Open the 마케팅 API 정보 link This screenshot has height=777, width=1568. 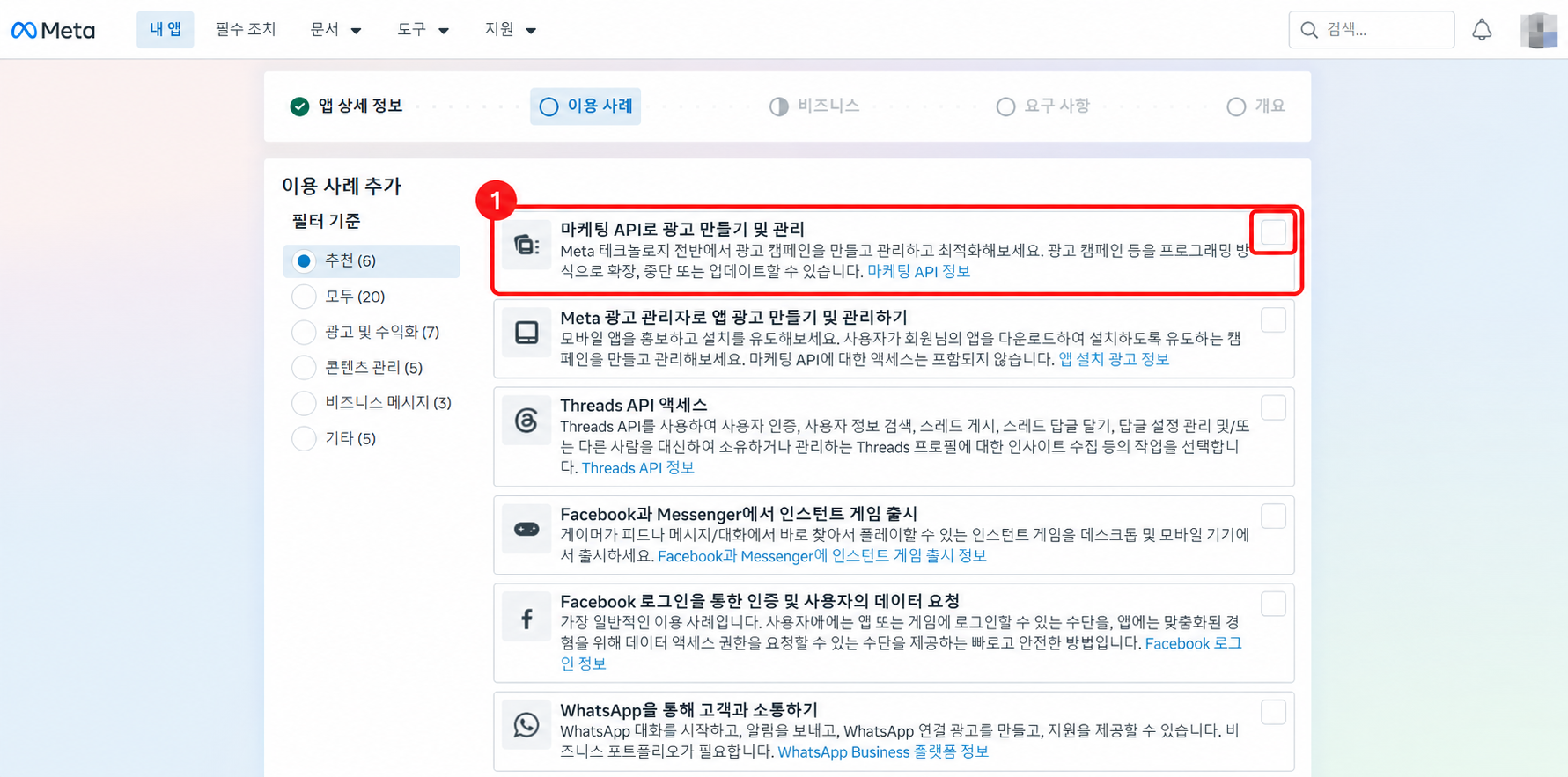click(x=918, y=272)
